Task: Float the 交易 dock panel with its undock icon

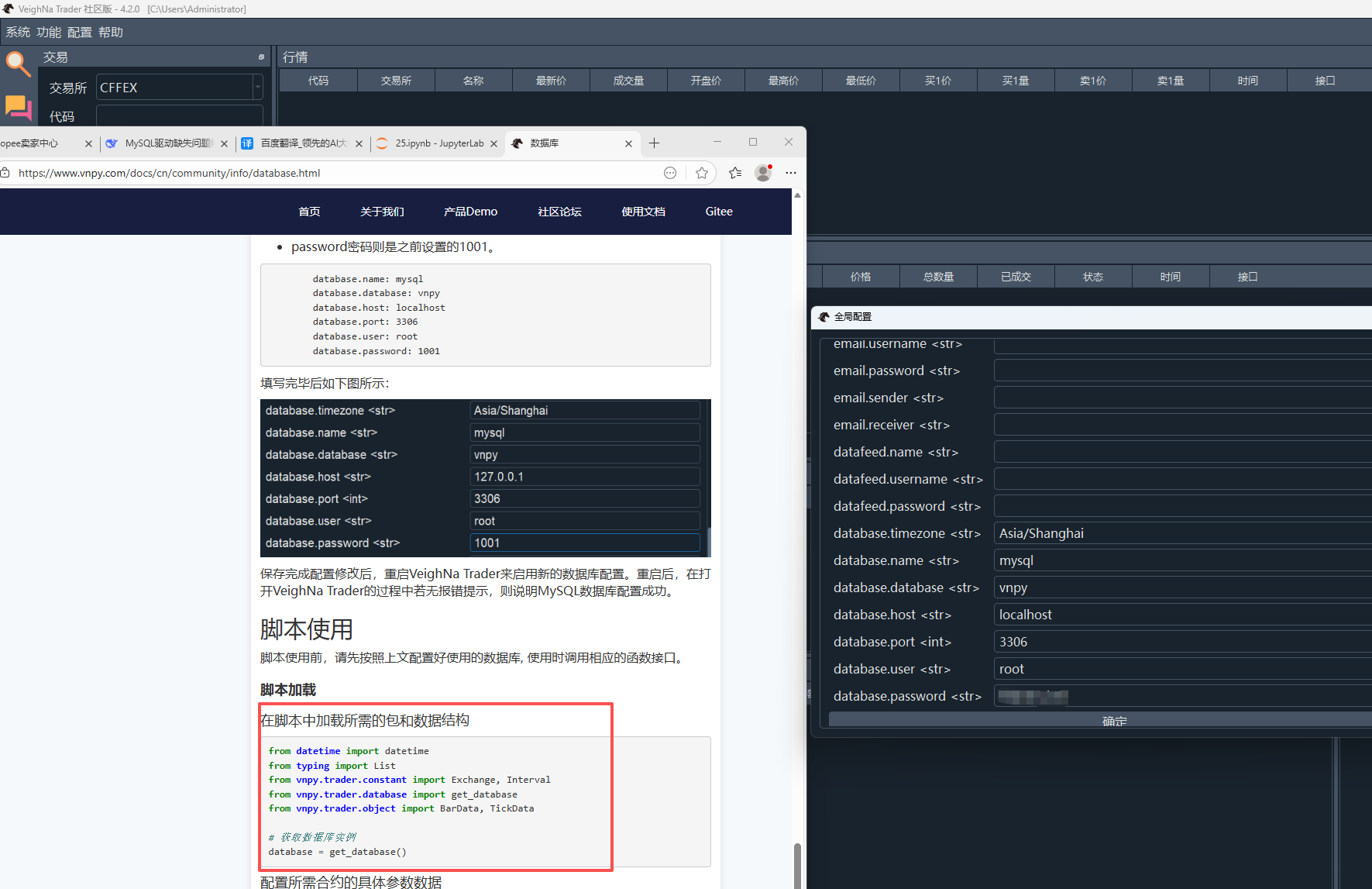Action: (261, 57)
